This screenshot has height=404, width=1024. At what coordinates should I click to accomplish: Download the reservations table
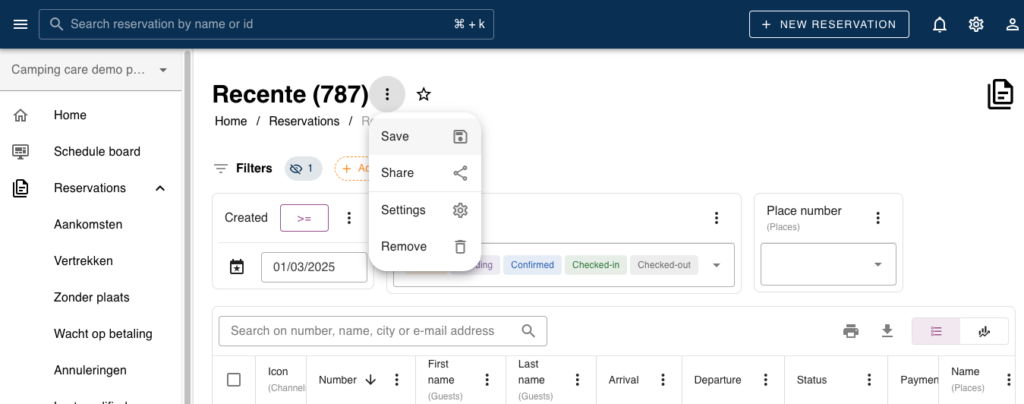887,331
